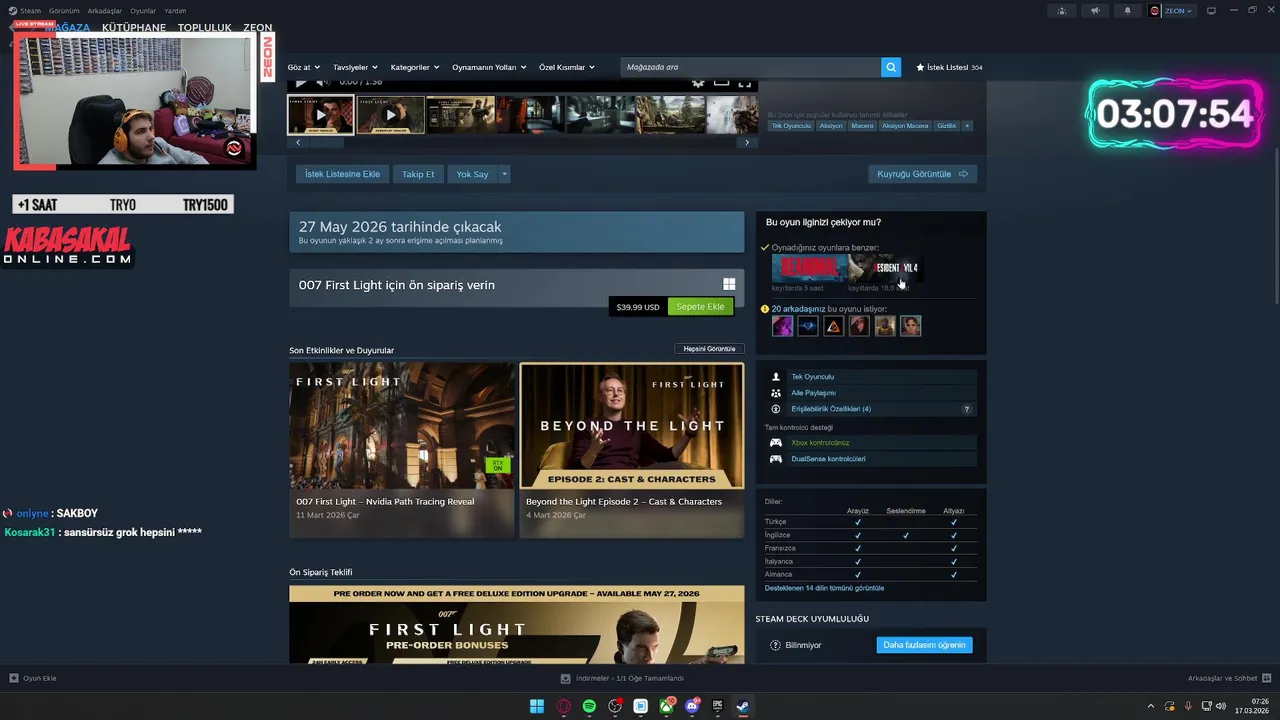
Task: Toggle fullscreen on the trailer player
Action: point(744,83)
